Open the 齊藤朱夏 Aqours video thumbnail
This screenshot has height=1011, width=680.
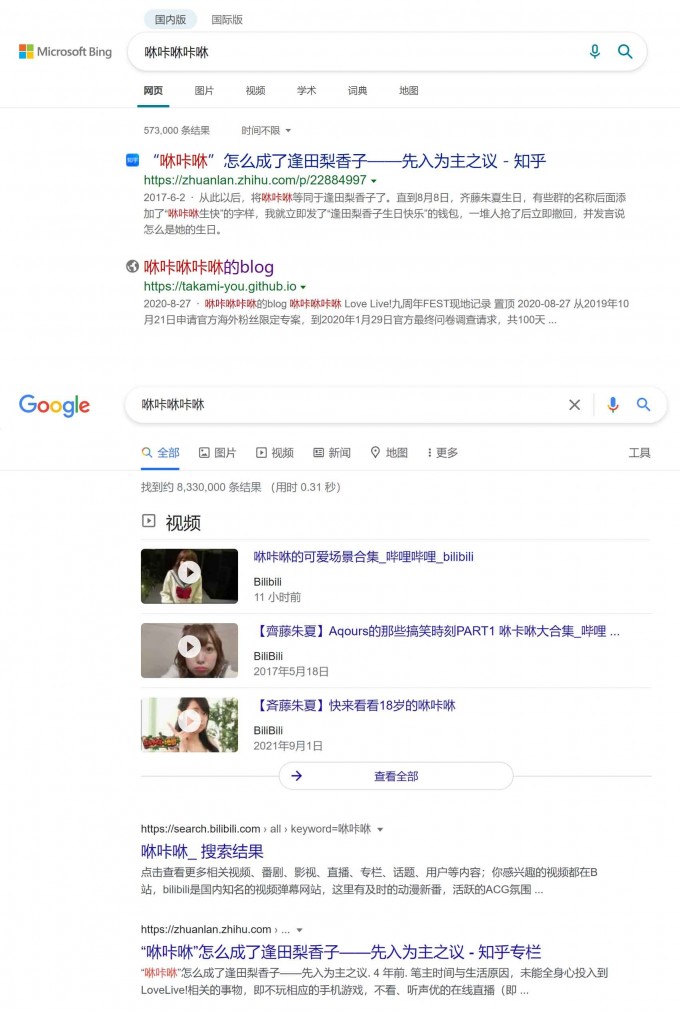click(189, 651)
